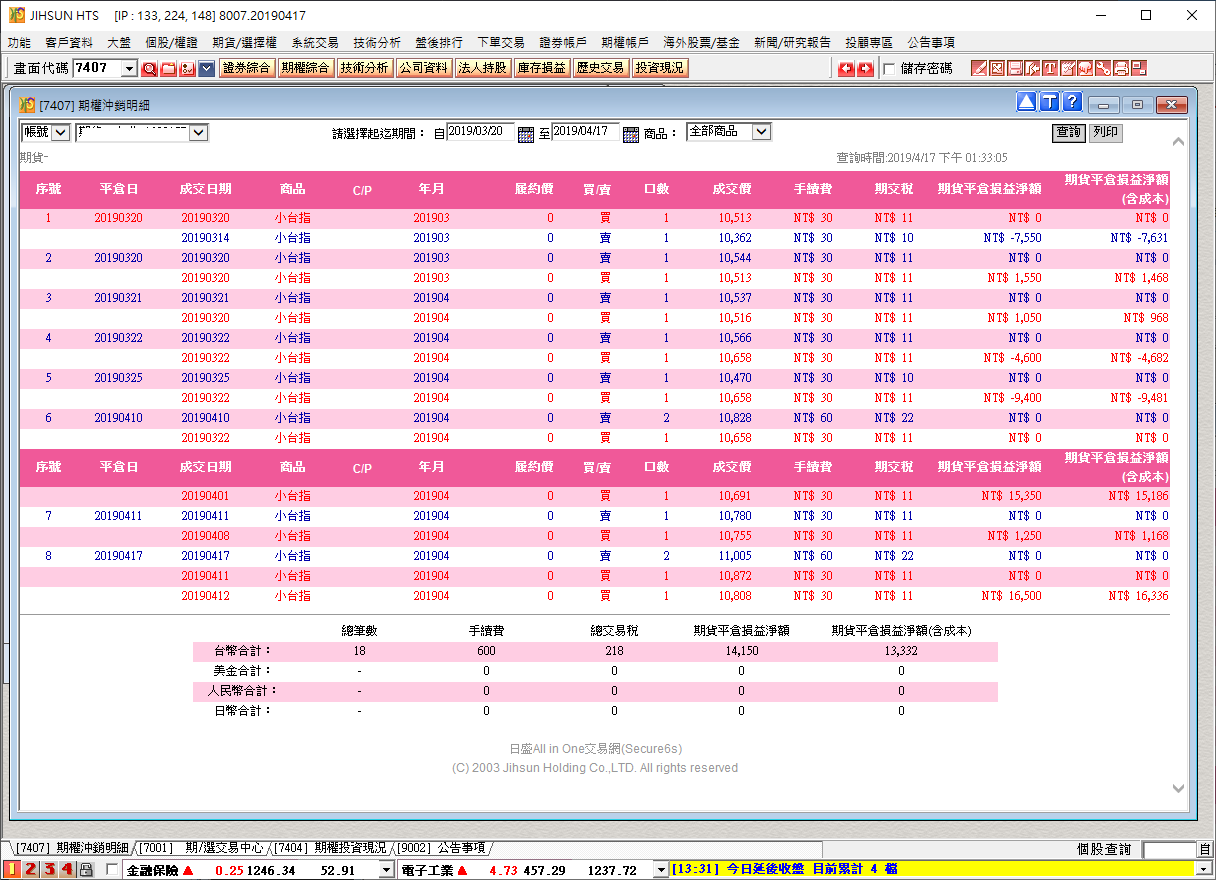Open the 海外股票/基金 menu
The image size is (1216, 880).
702,43
